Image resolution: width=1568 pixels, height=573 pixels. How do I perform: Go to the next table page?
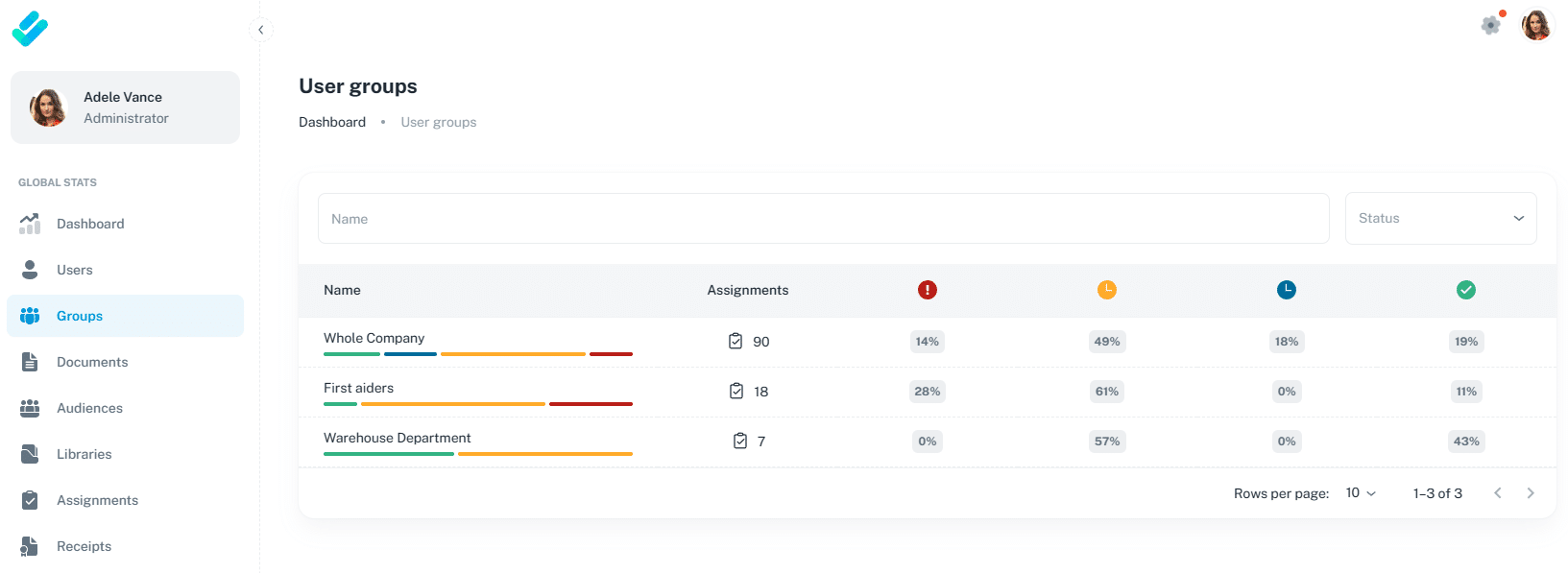coord(1531,493)
